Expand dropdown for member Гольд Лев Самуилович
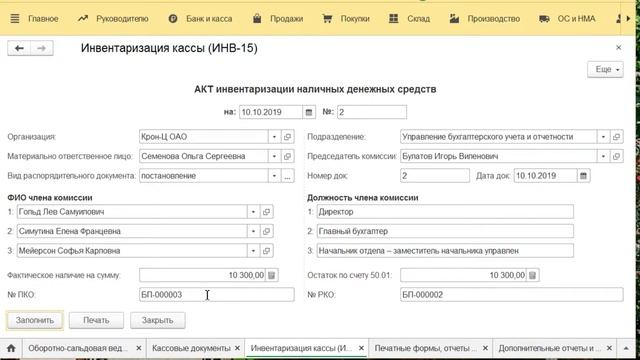This screenshot has width=640, height=360. (x=253, y=212)
